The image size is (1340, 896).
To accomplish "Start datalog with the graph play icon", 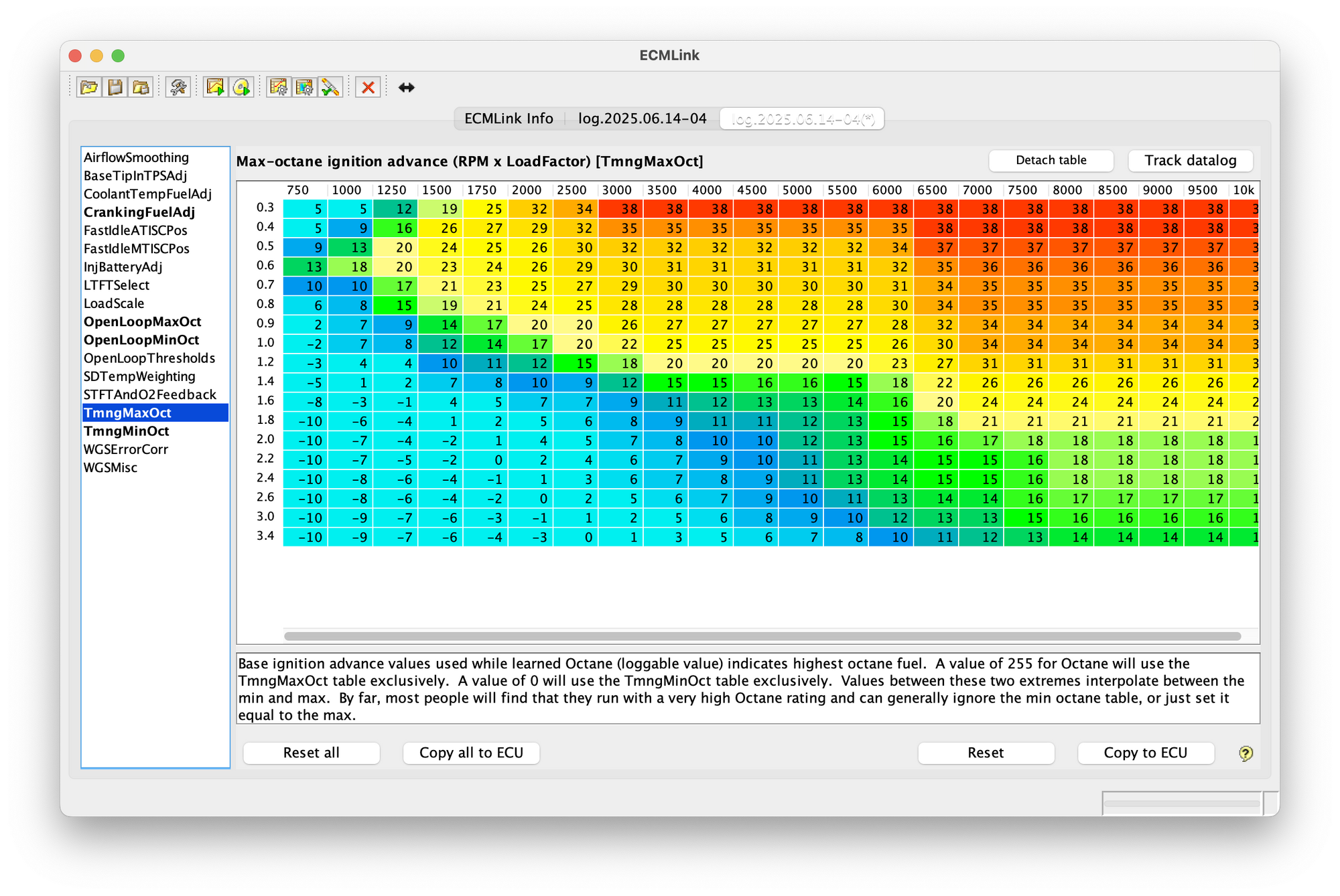I will (x=215, y=87).
